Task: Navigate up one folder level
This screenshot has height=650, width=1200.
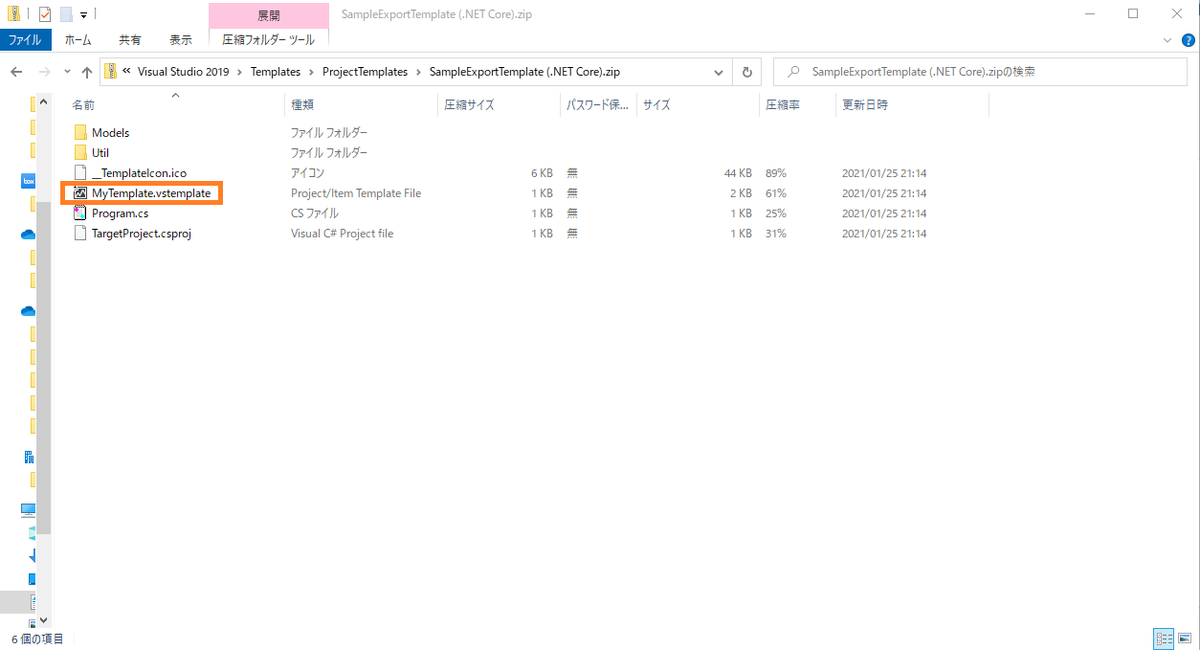Action: click(89, 71)
